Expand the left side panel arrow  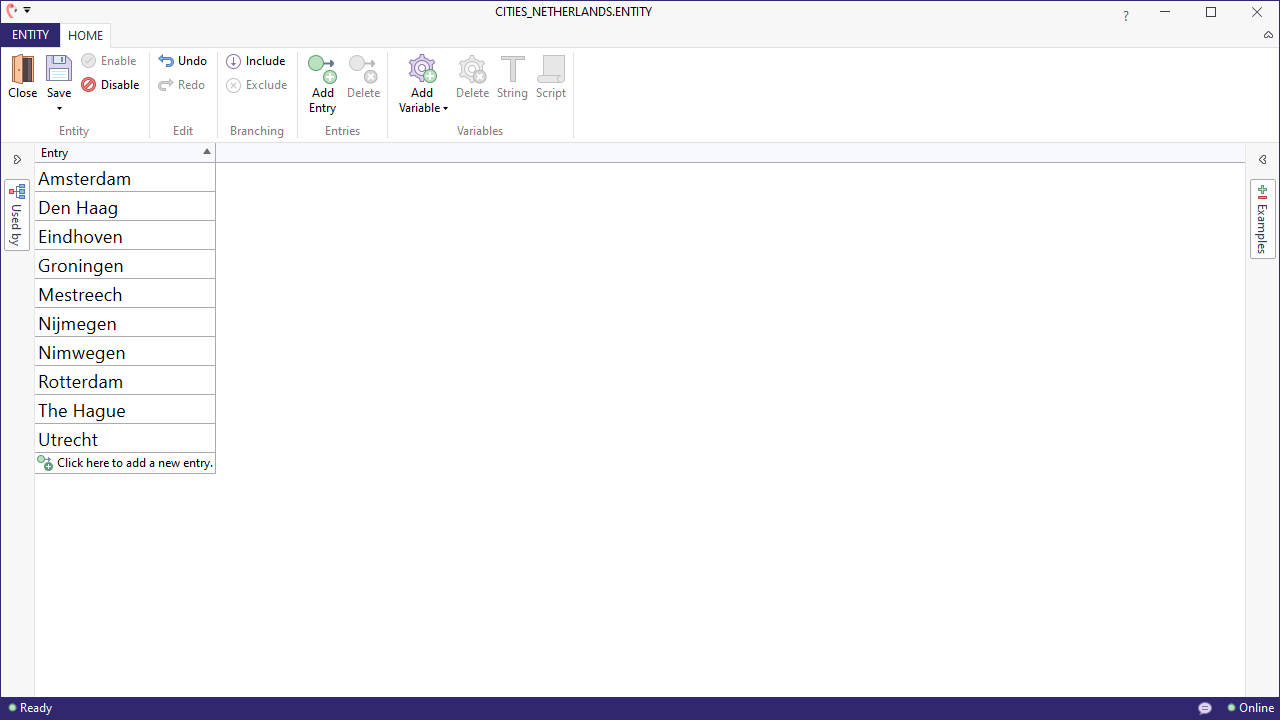coord(17,160)
